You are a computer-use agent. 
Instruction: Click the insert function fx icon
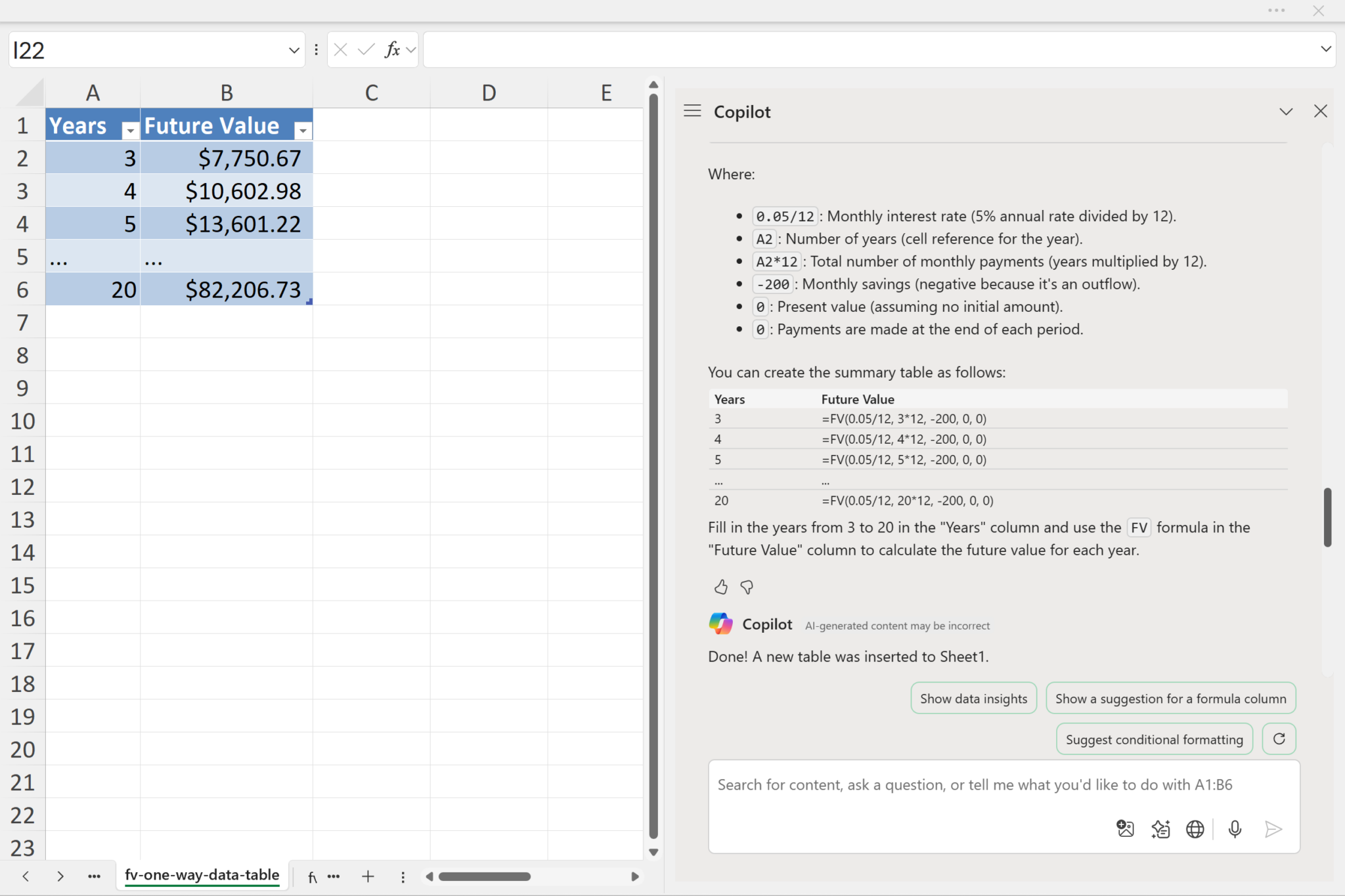click(392, 50)
